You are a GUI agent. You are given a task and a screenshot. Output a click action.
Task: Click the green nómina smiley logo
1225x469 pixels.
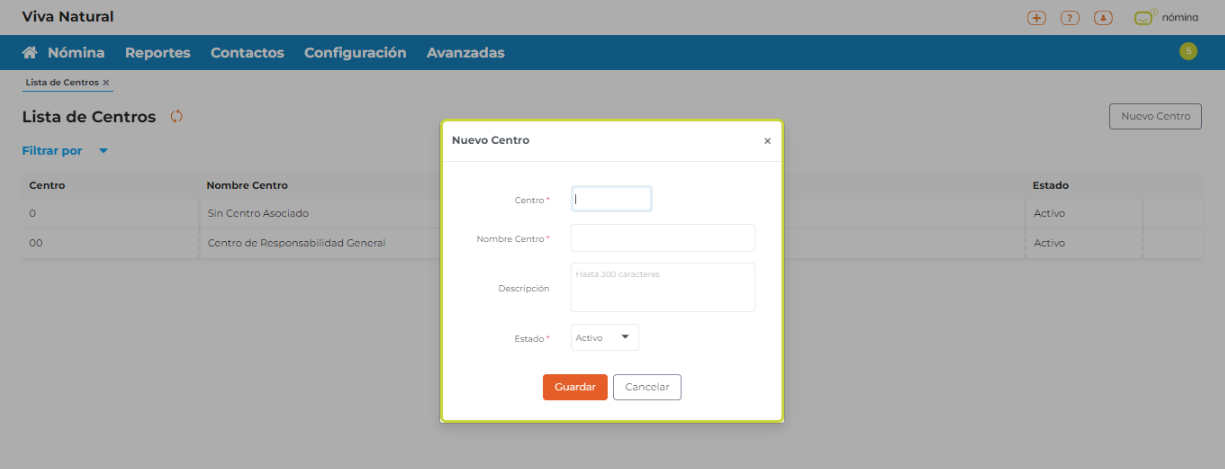[x=1144, y=17]
